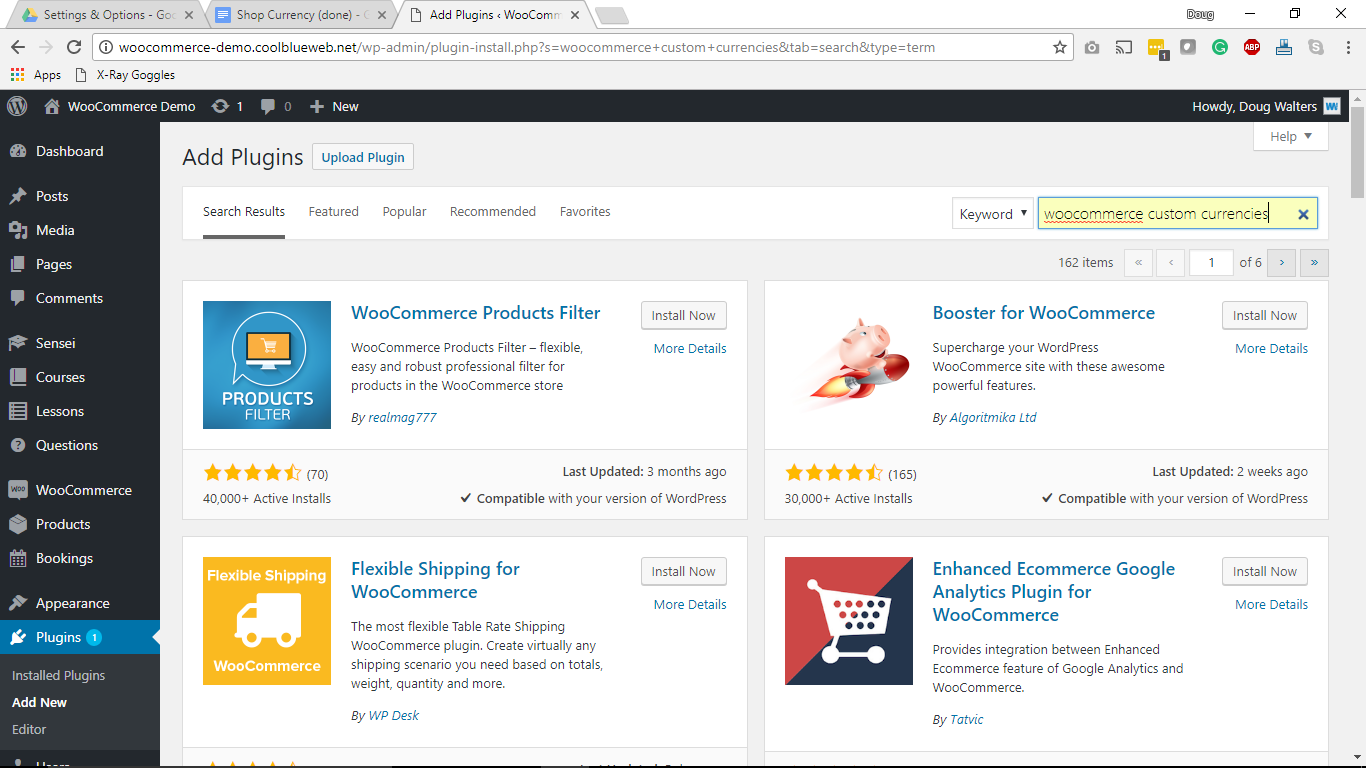Click the Upload Plugin button

pos(363,157)
